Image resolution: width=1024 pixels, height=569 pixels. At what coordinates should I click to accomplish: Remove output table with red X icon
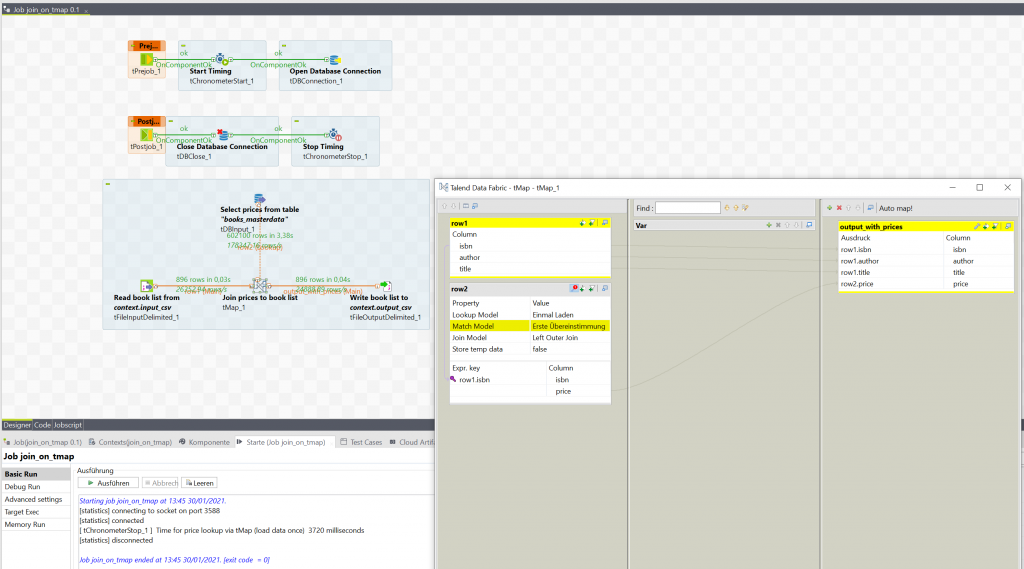click(839, 207)
